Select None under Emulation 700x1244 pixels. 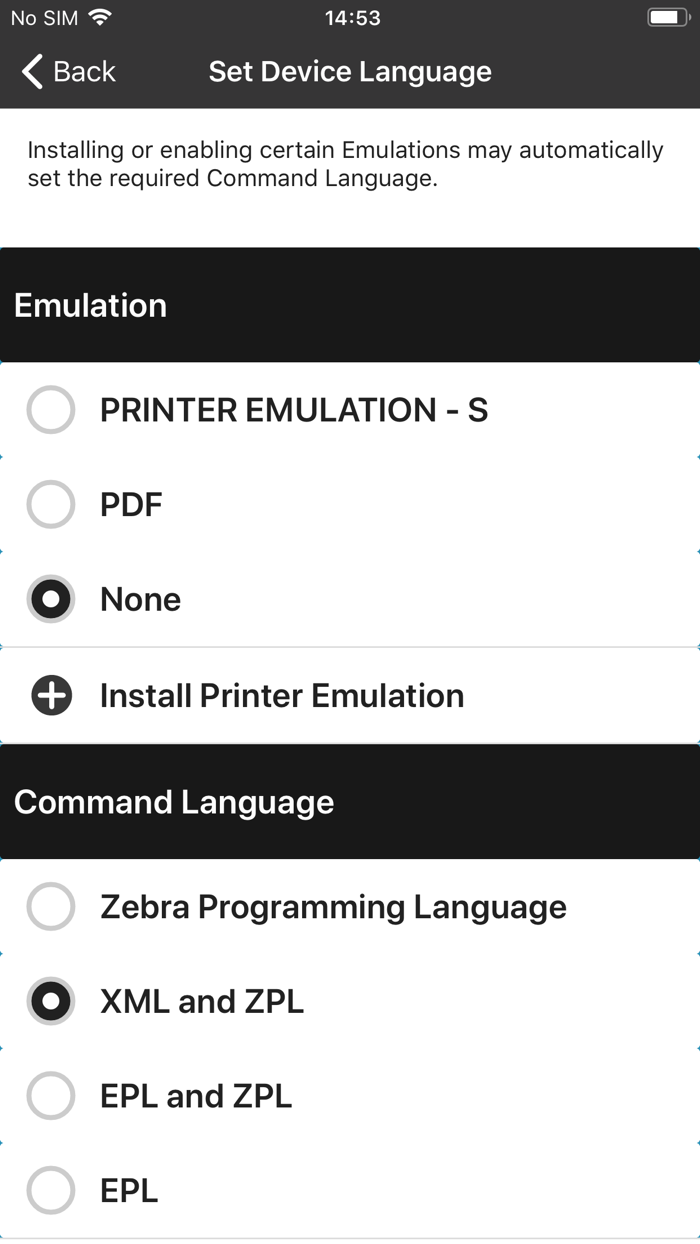click(x=50, y=599)
